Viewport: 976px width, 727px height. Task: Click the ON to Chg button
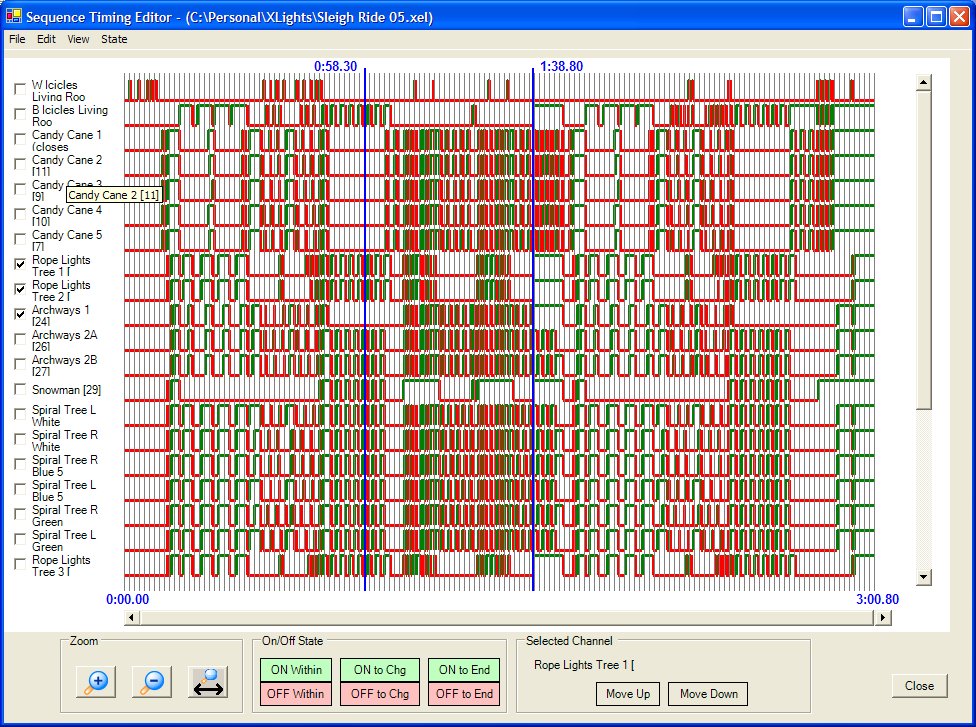[380, 670]
